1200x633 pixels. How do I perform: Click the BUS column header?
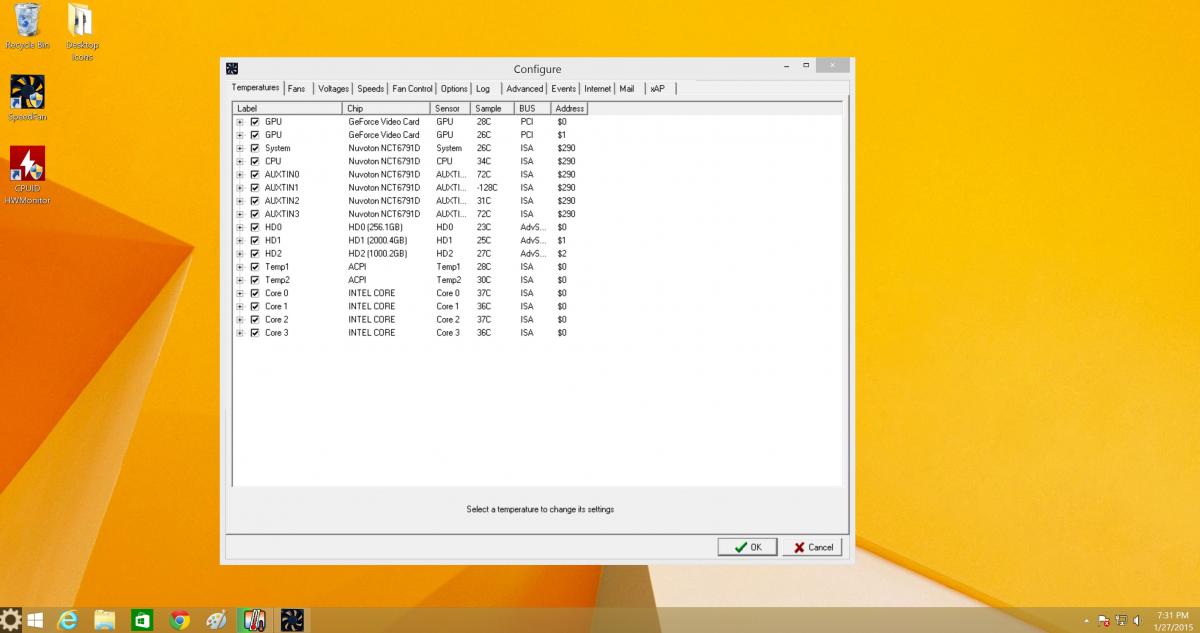(533, 108)
